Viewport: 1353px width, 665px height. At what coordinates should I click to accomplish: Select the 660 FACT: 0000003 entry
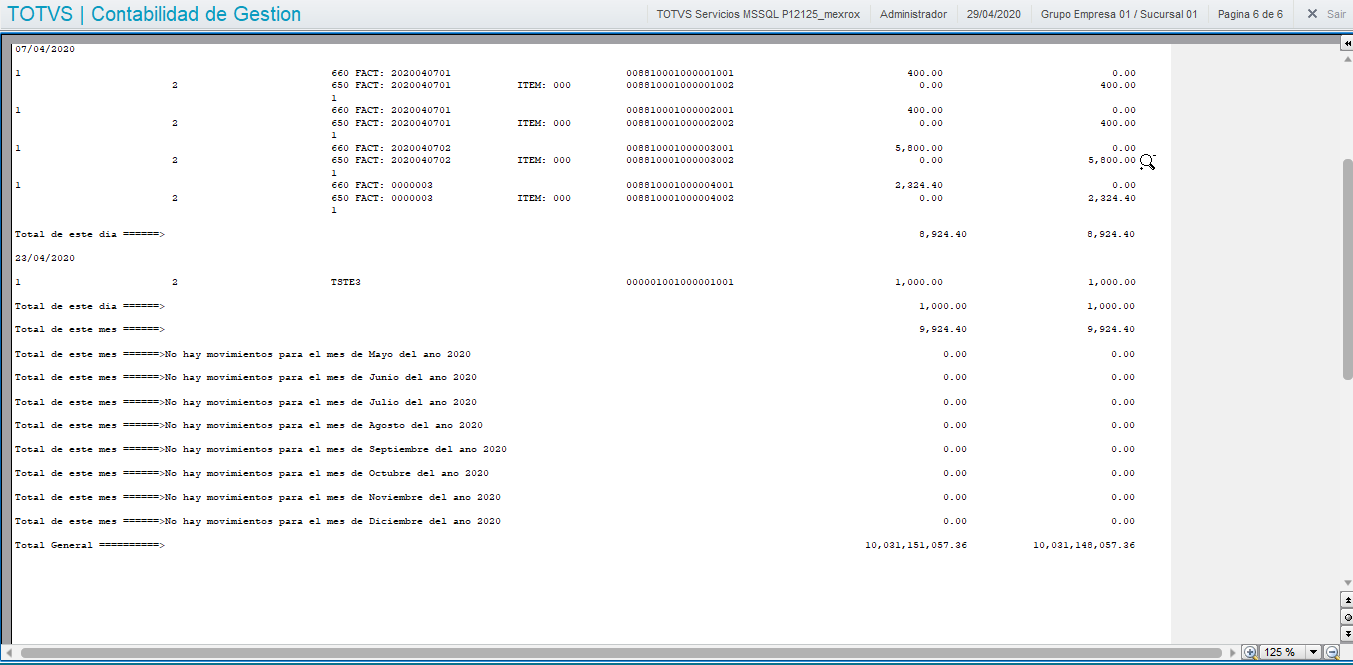(382, 185)
